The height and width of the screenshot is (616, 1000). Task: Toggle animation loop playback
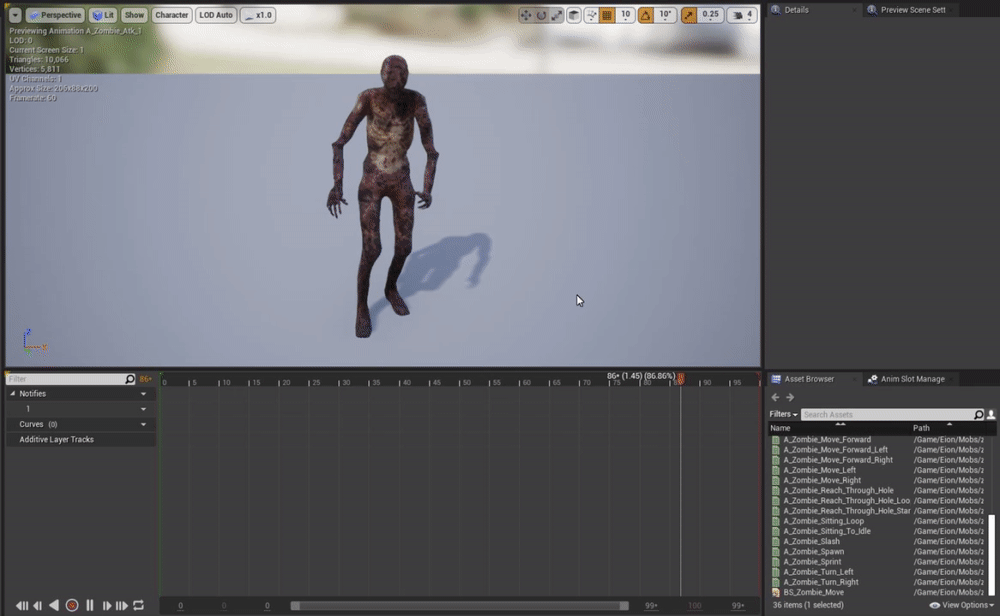click(x=138, y=605)
